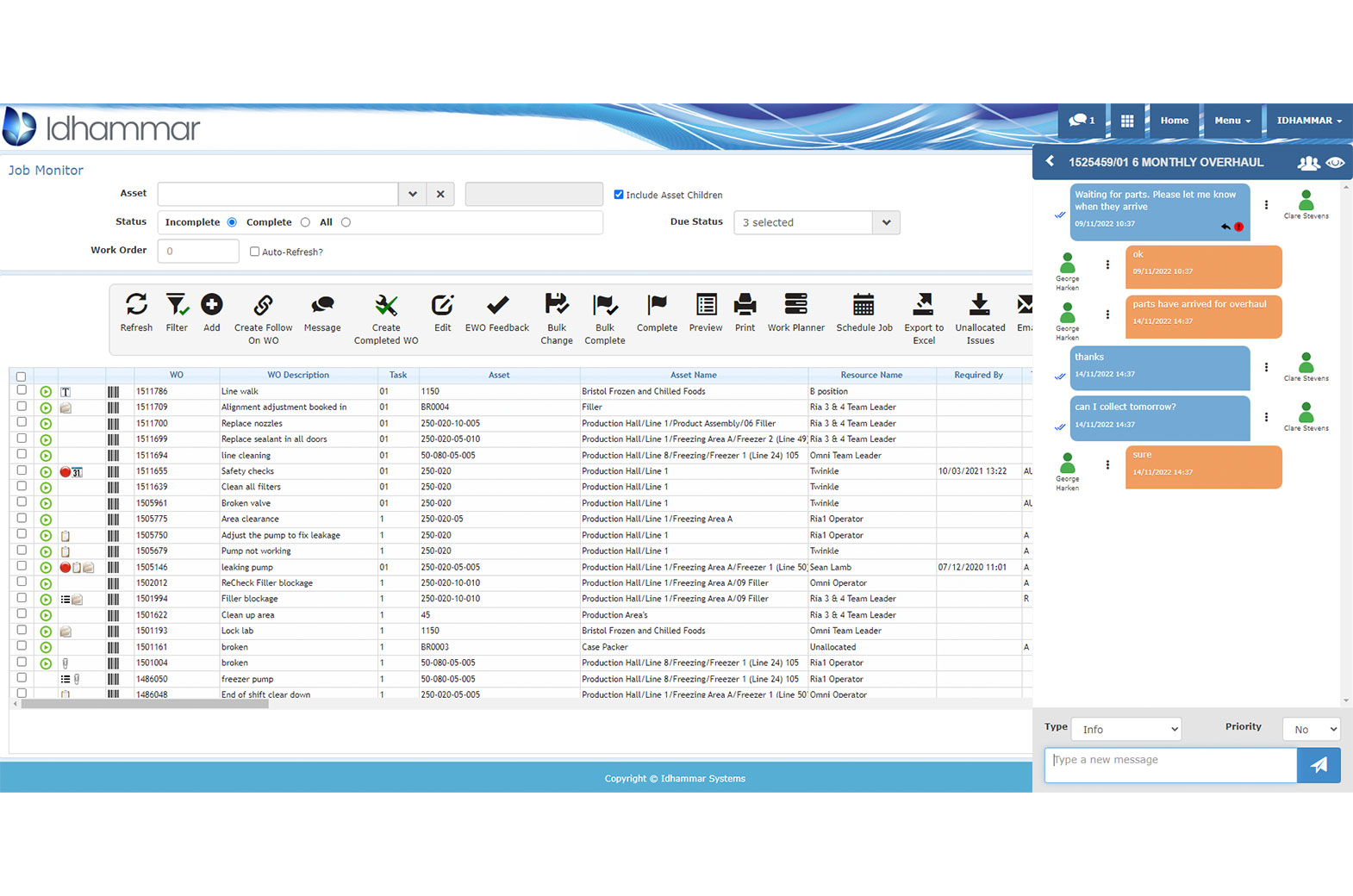1353x896 pixels.
Task: Enable the Auto-Refresh checkbox
Action: click(x=254, y=252)
